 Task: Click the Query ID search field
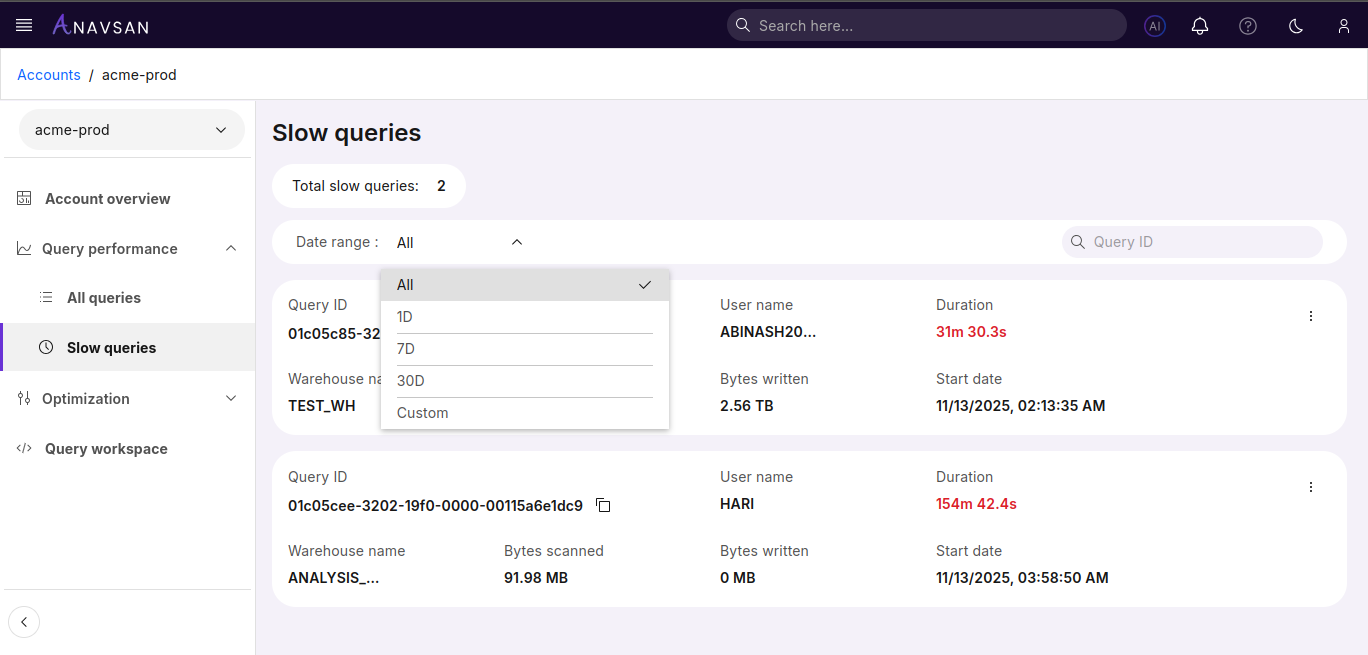[1200, 242]
